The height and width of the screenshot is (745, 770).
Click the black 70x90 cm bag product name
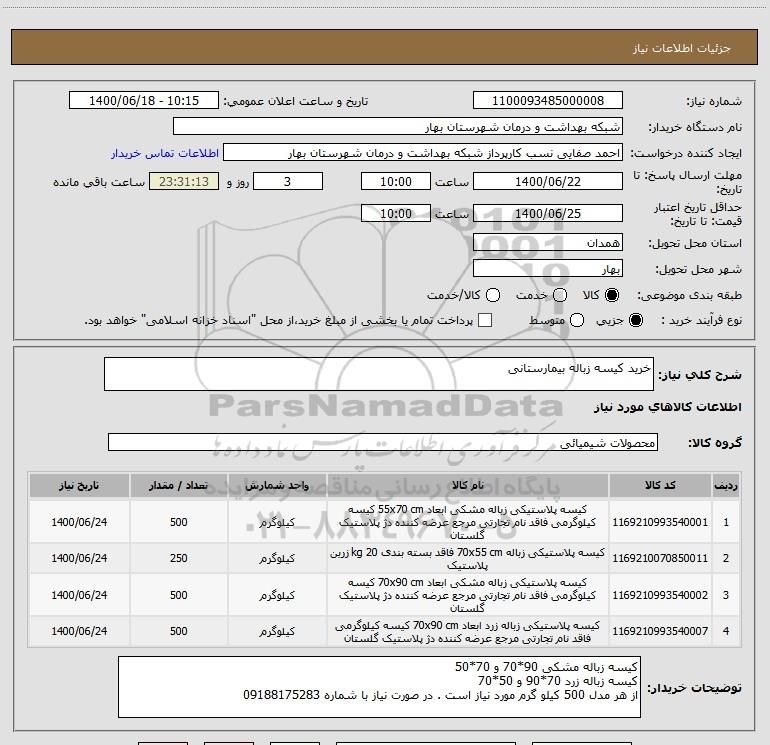tap(468, 595)
